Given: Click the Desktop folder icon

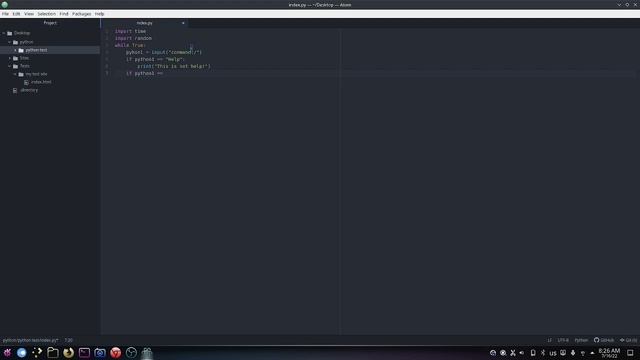Looking at the screenshot, I should pos(10,33).
